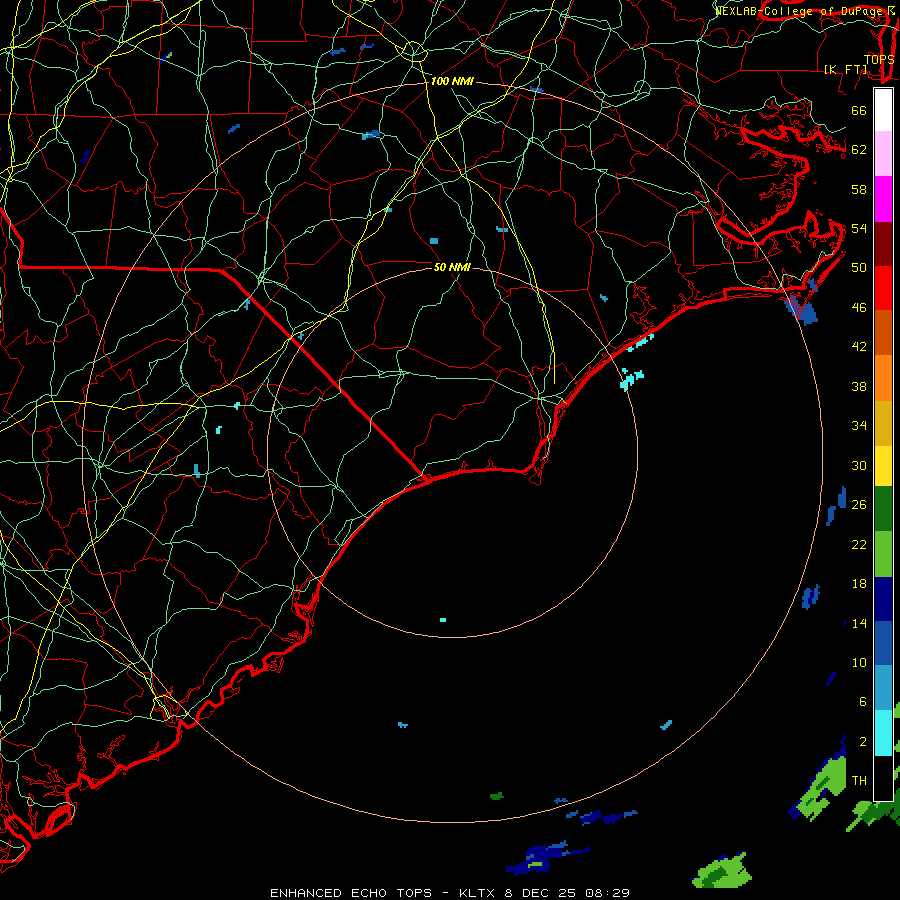This screenshot has width=900, height=900.
Task: Click the '26' legend value
Action: [x=859, y=505]
